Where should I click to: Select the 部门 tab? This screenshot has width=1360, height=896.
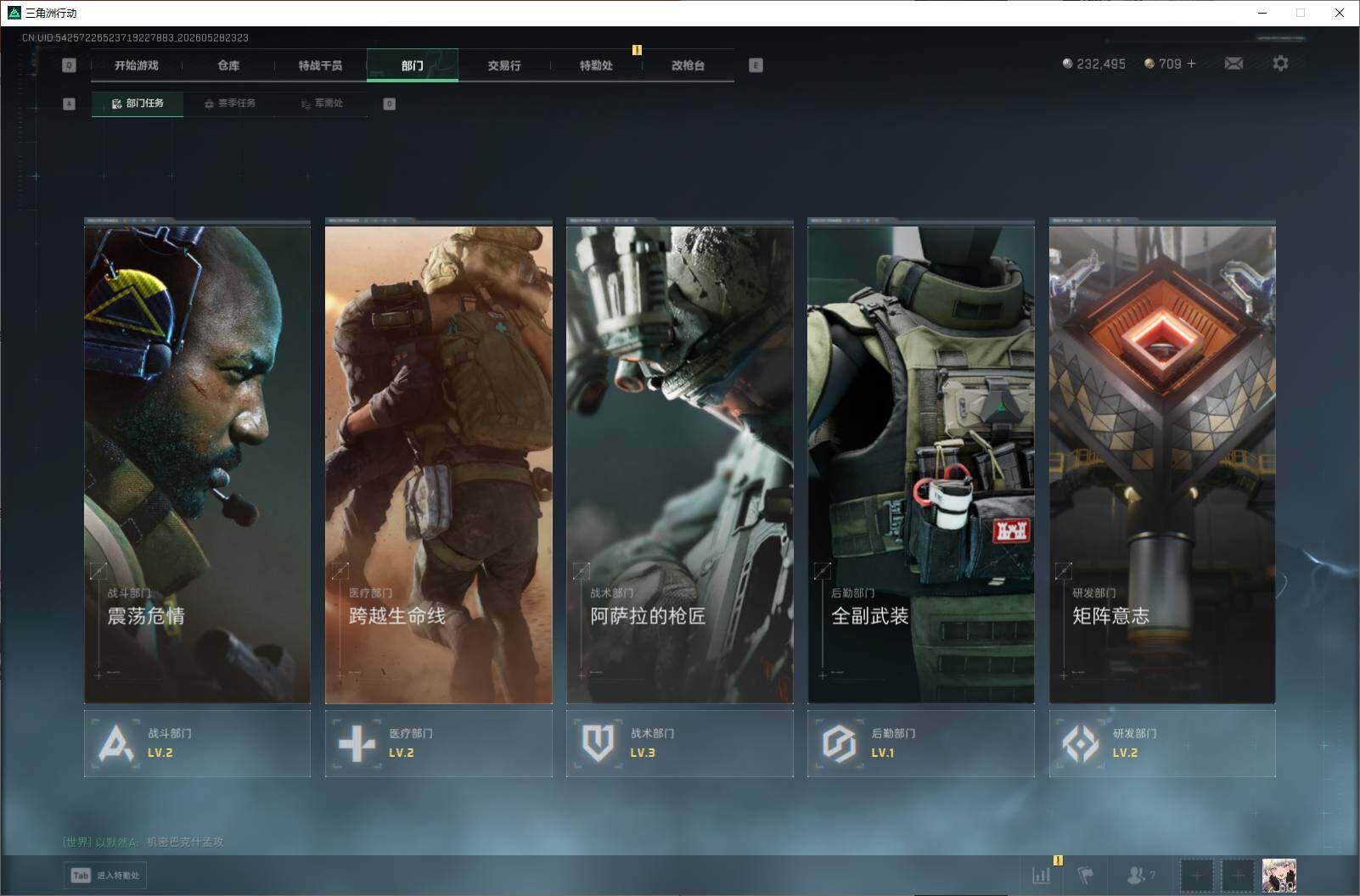413,65
